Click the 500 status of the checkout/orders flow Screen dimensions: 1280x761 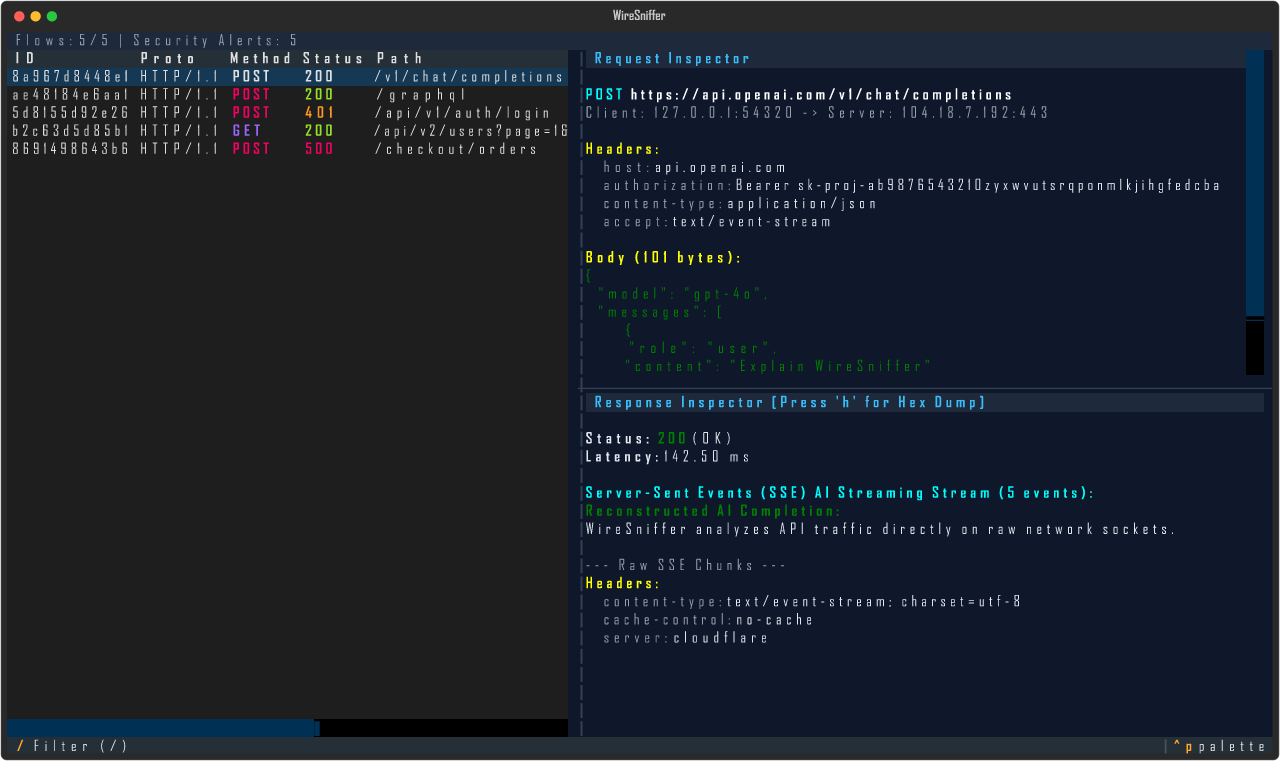[320, 149]
